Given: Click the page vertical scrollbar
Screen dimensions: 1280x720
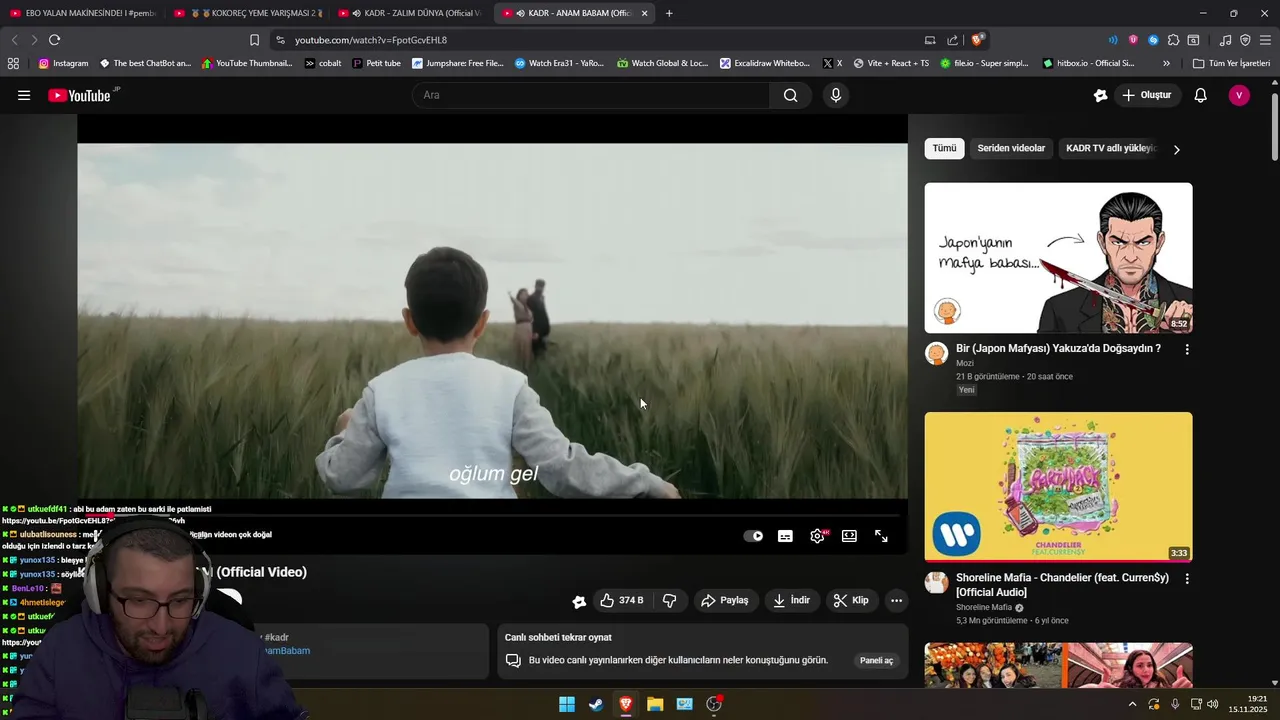Looking at the screenshot, I should (x=1274, y=126).
